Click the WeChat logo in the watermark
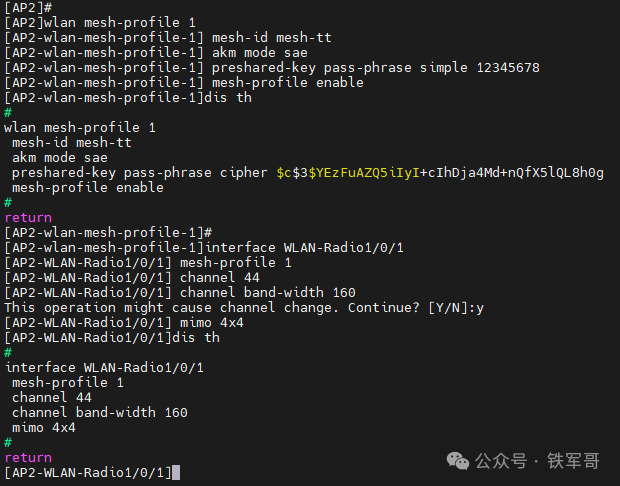Screen dimensions: 620x486 click(457, 459)
